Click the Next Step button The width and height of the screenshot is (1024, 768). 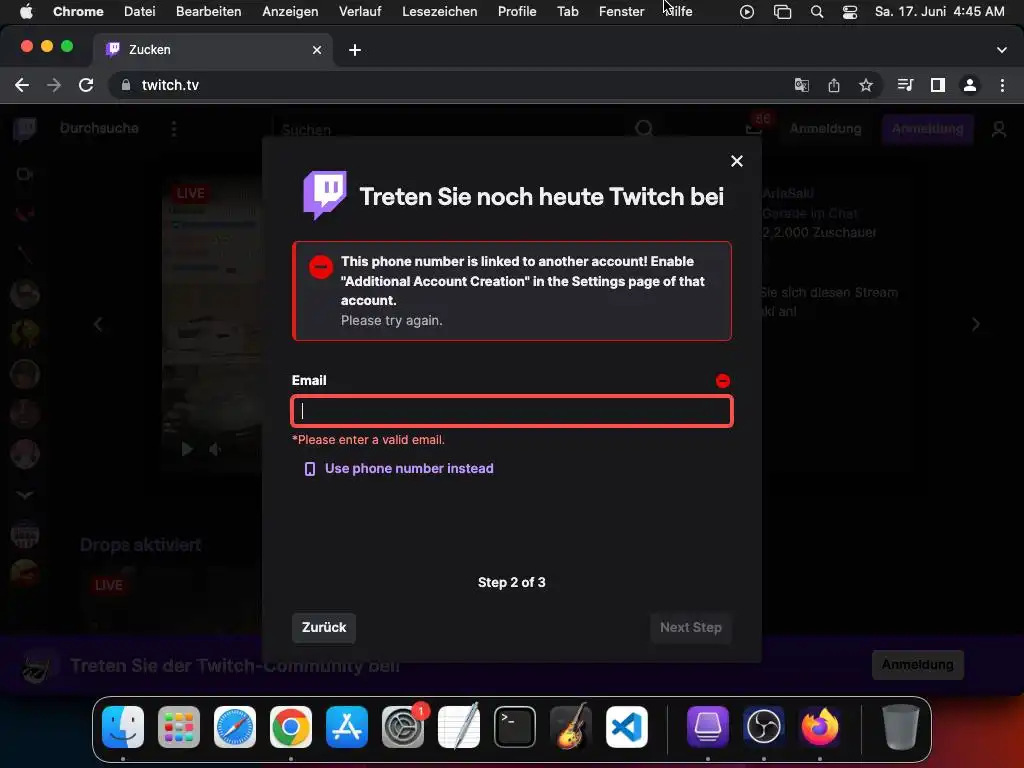690,628
